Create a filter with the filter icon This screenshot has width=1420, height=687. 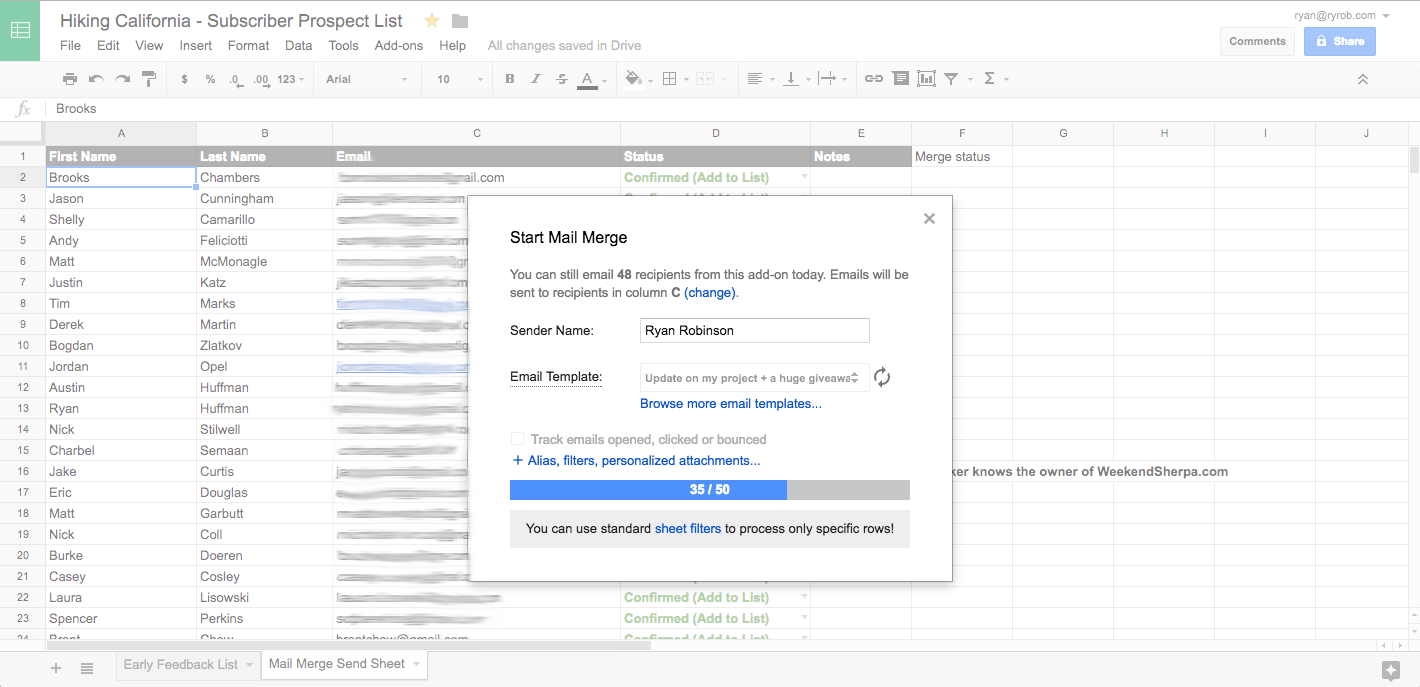tap(949, 78)
